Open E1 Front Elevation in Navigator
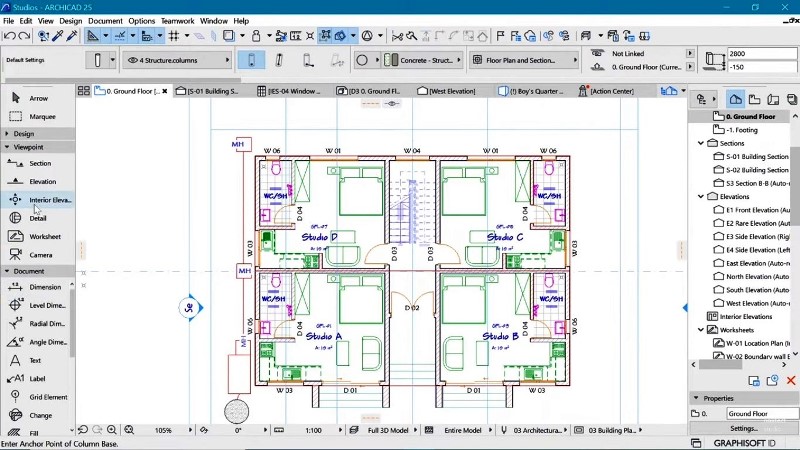The image size is (800, 450). coord(757,210)
